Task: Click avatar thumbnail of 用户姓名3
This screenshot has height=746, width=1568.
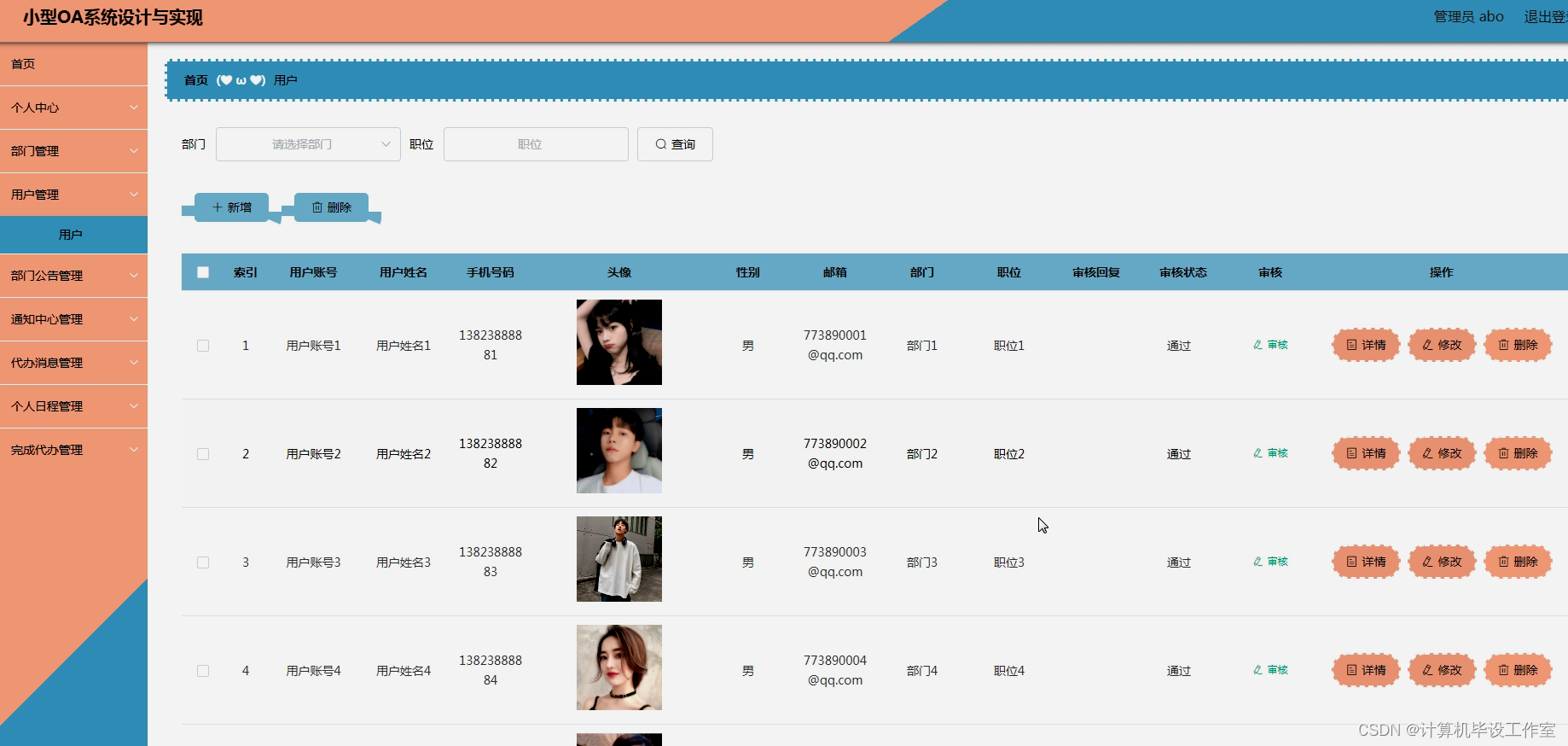Action: (619, 559)
